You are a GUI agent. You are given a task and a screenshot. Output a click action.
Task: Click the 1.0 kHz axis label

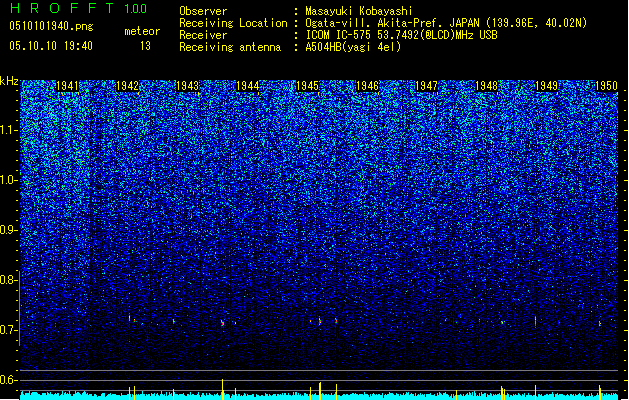coord(9,180)
